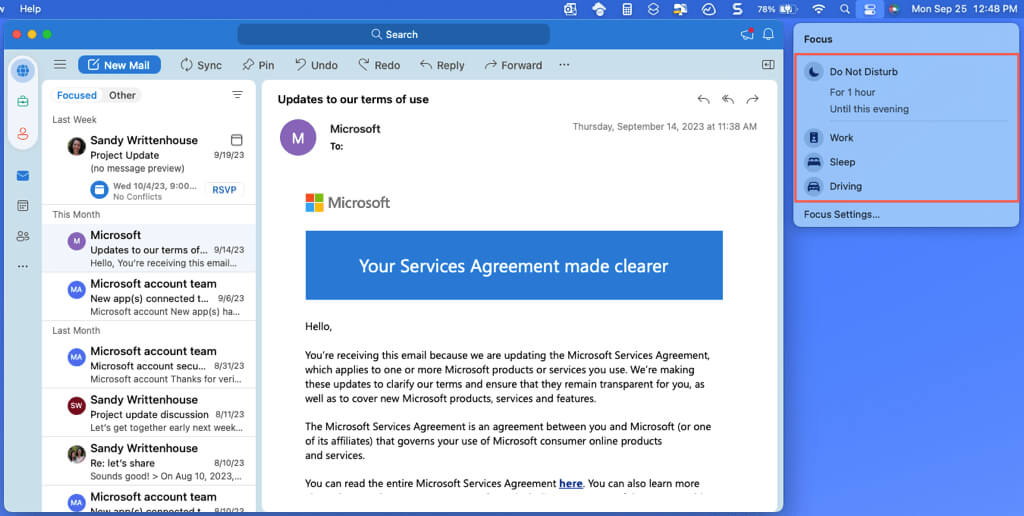Open the announcements megaphone icon
Screen dimensions: 1024x516
pos(747,34)
